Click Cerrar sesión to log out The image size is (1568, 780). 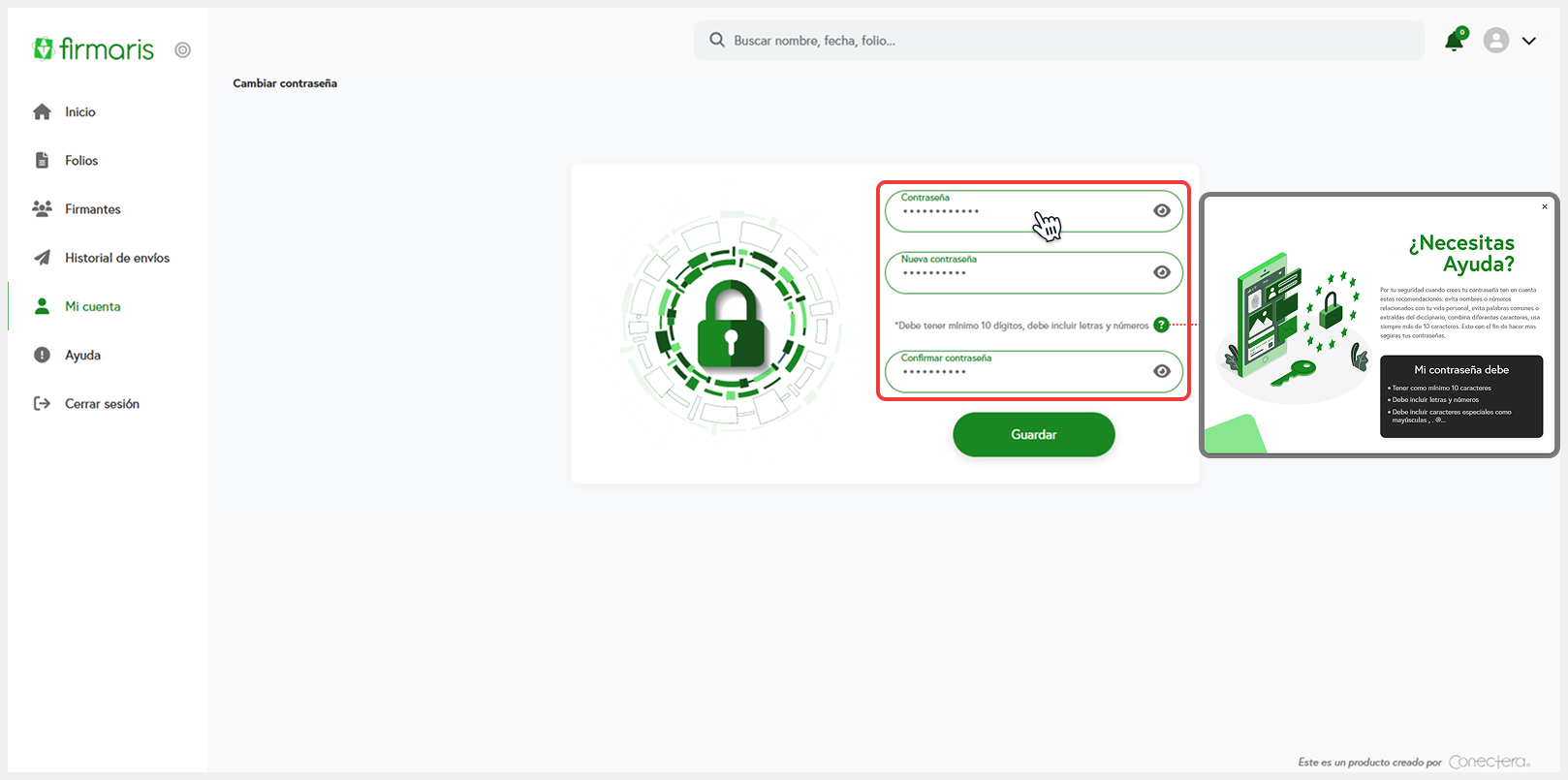coord(102,404)
